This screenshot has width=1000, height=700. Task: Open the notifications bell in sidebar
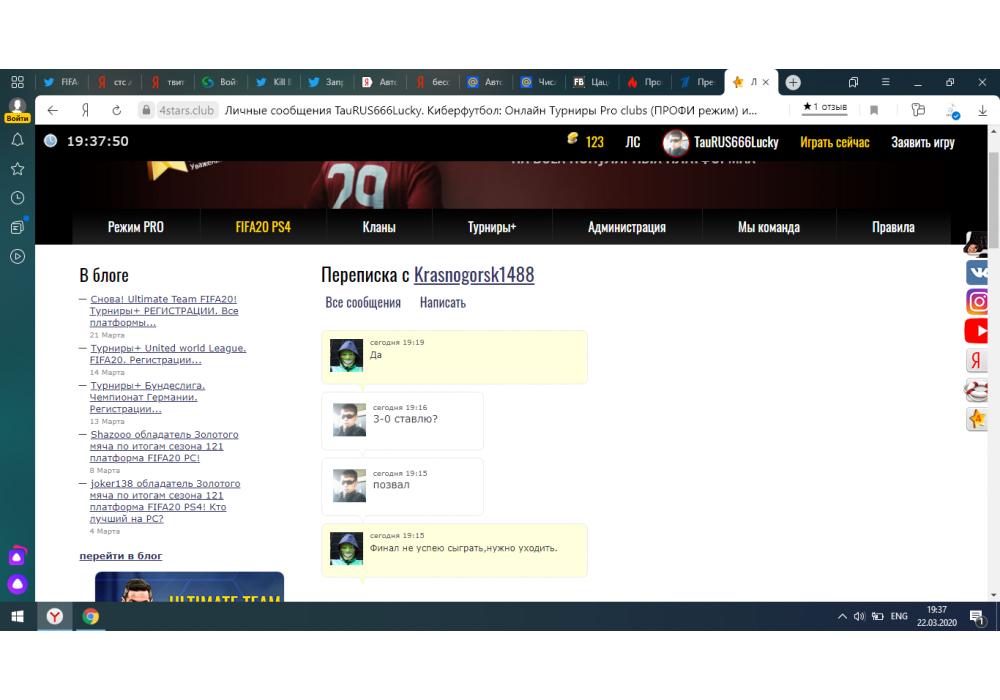click(17, 140)
